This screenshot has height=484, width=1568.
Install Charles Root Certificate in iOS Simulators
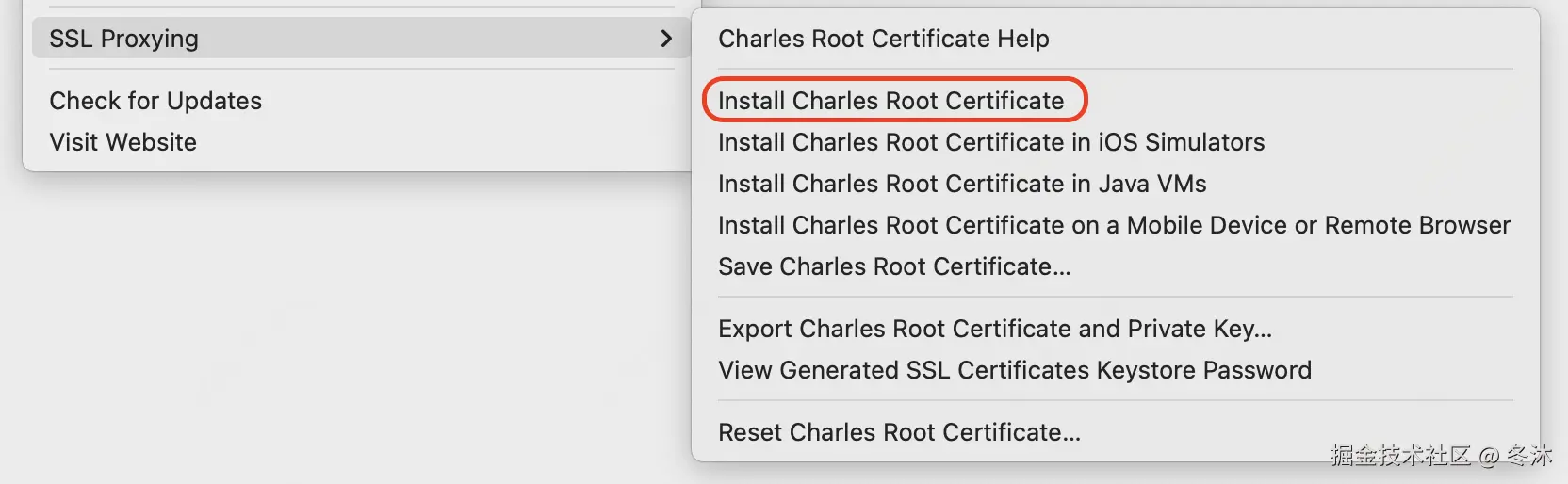991,142
